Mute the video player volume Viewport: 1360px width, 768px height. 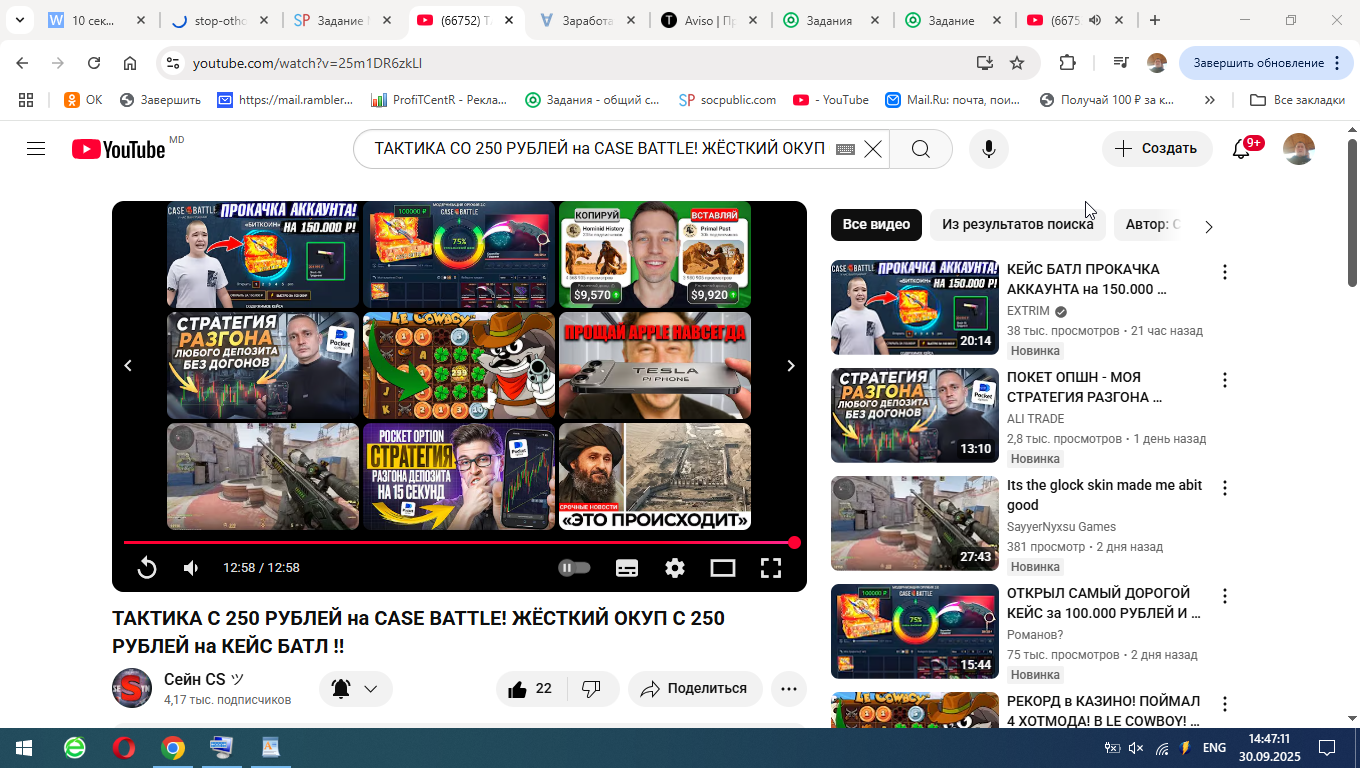[191, 568]
